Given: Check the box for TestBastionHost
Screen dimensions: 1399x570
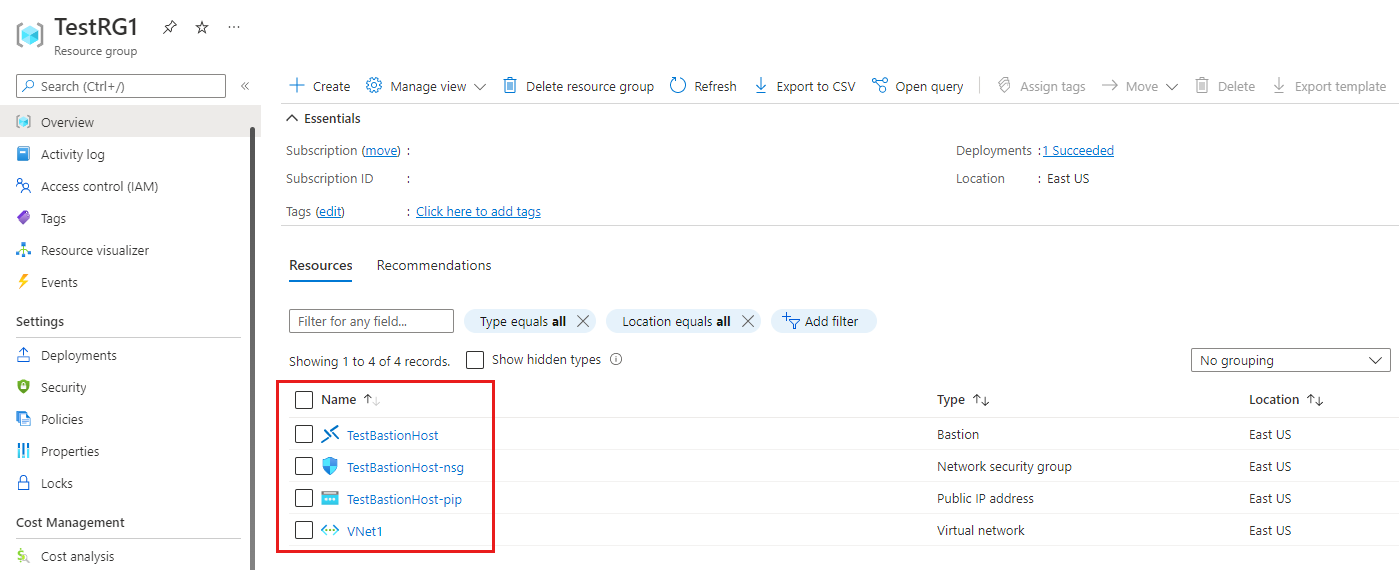Looking at the screenshot, I should [x=304, y=434].
